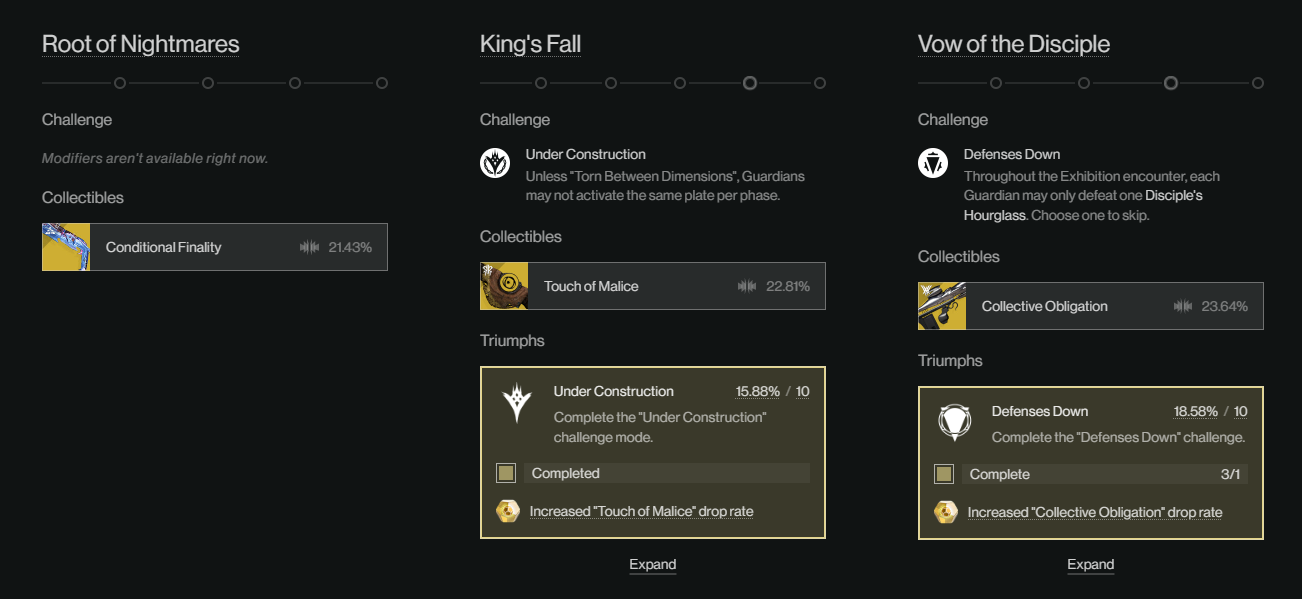Click the Under Construction triumph crown icon
The width and height of the screenshot is (1302, 599).
[x=516, y=404]
